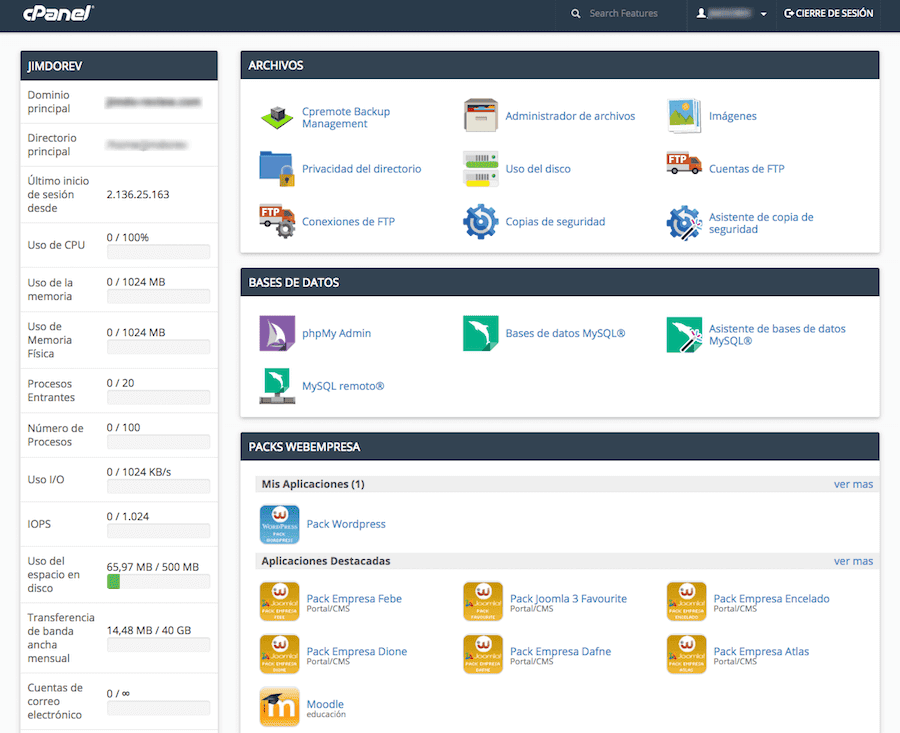Expand the user account dropdown arrow
Viewport: 900px width, 733px height.
coord(763,14)
